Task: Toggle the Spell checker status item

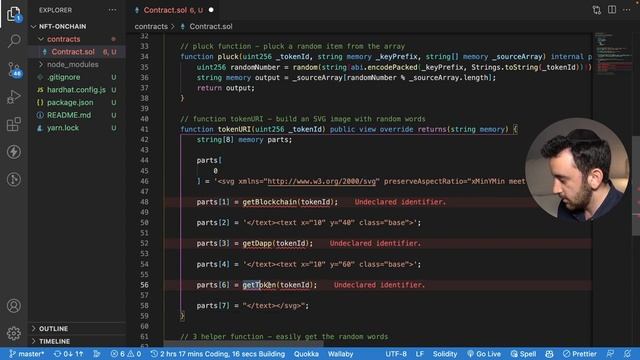Action: click(x=524, y=354)
